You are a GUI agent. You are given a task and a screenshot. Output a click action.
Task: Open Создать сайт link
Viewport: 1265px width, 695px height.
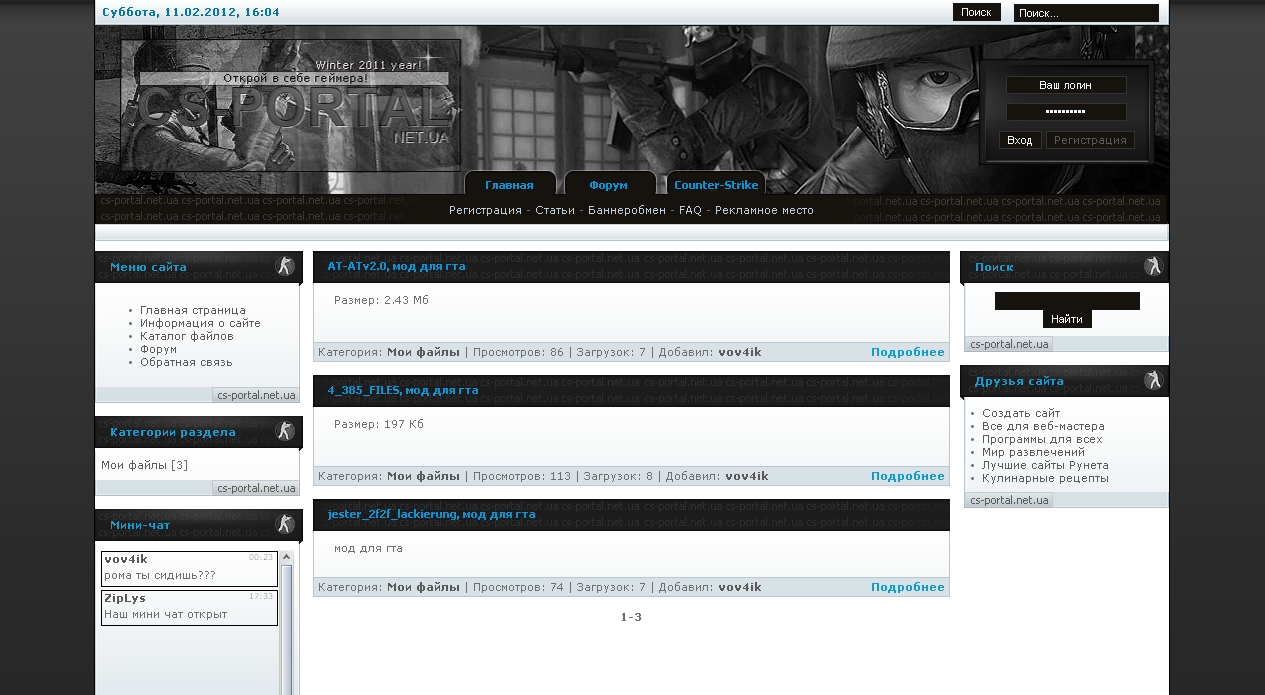point(1021,413)
